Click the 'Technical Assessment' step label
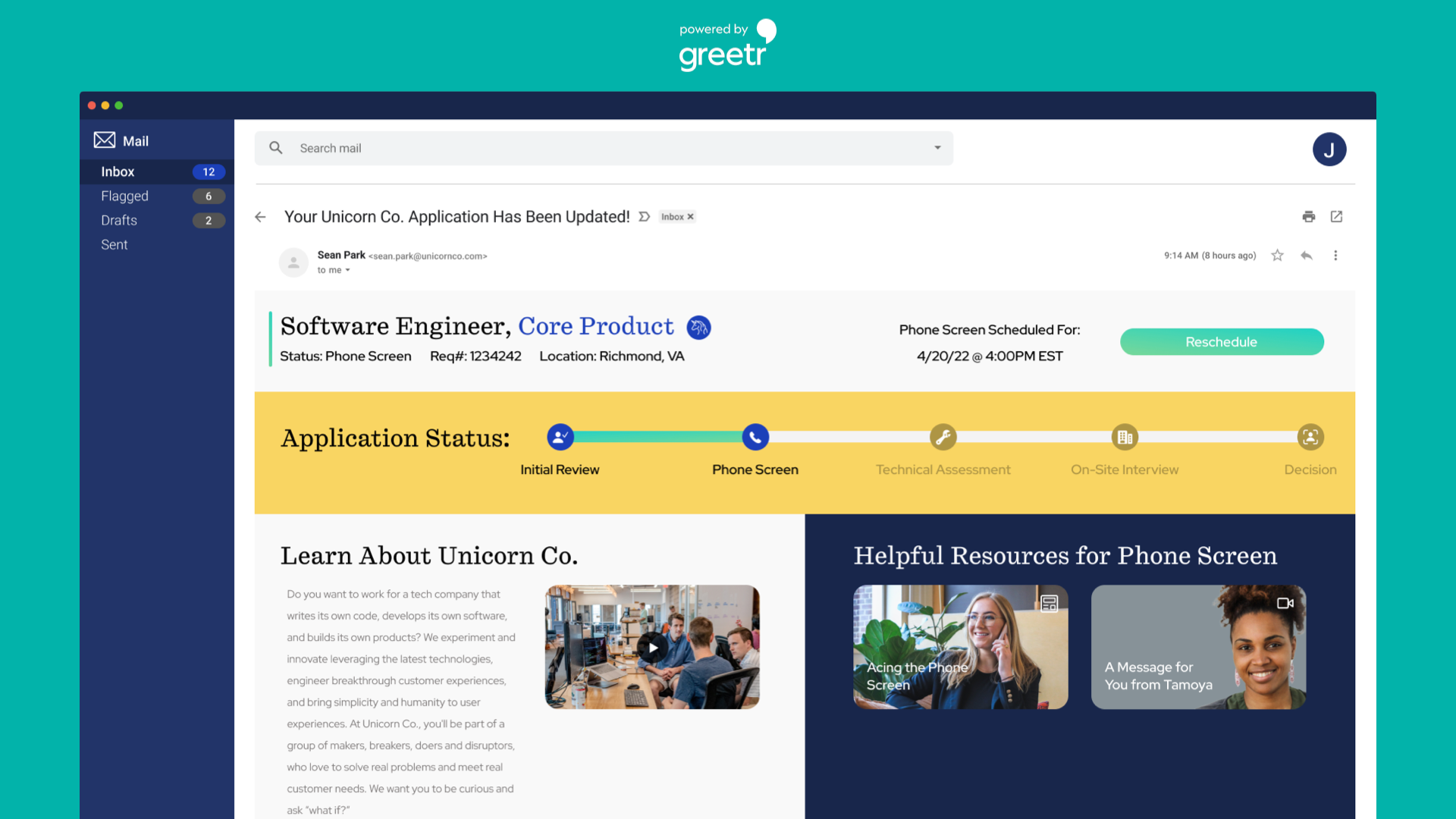1456x819 pixels. [943, 470]
